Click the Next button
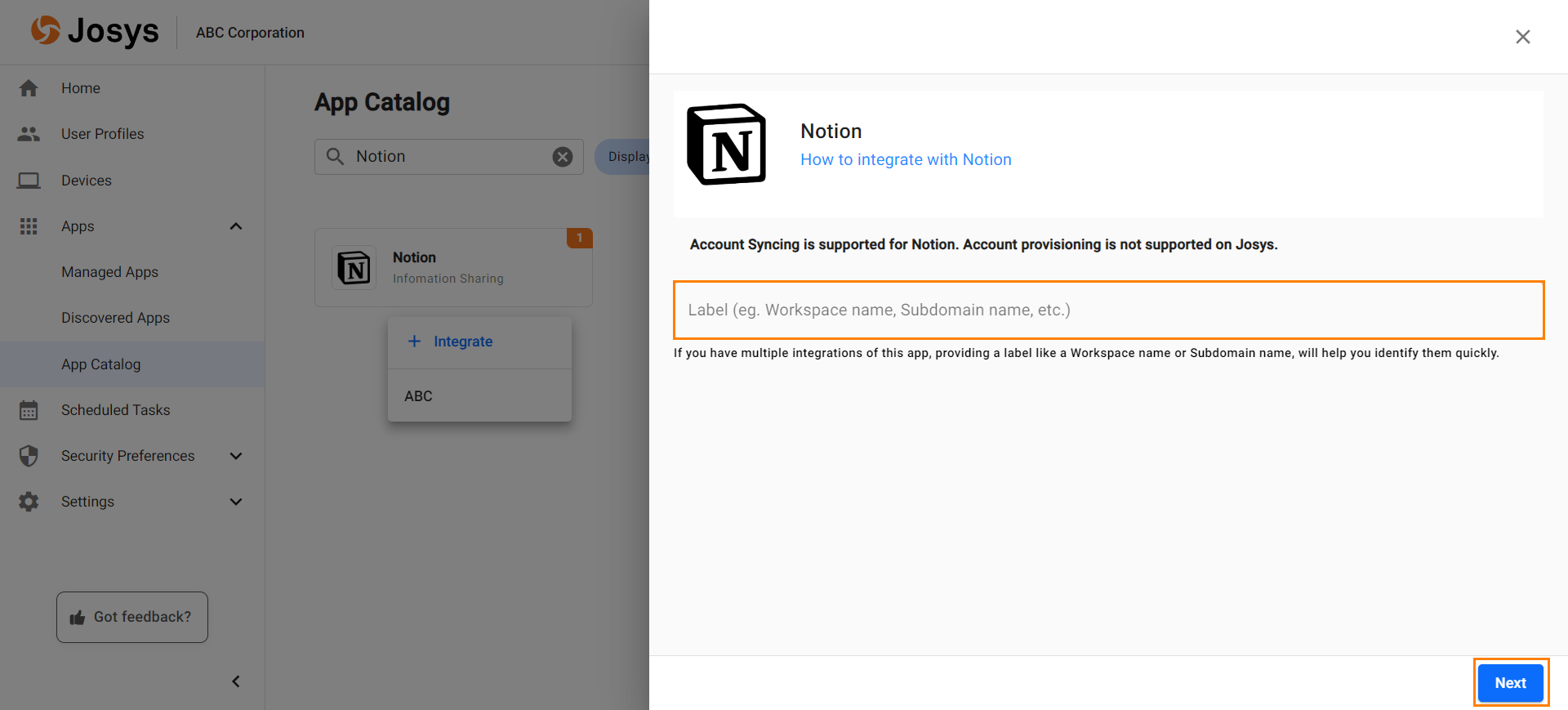Screen dimensions: 1568x710 coord(1510,683)
